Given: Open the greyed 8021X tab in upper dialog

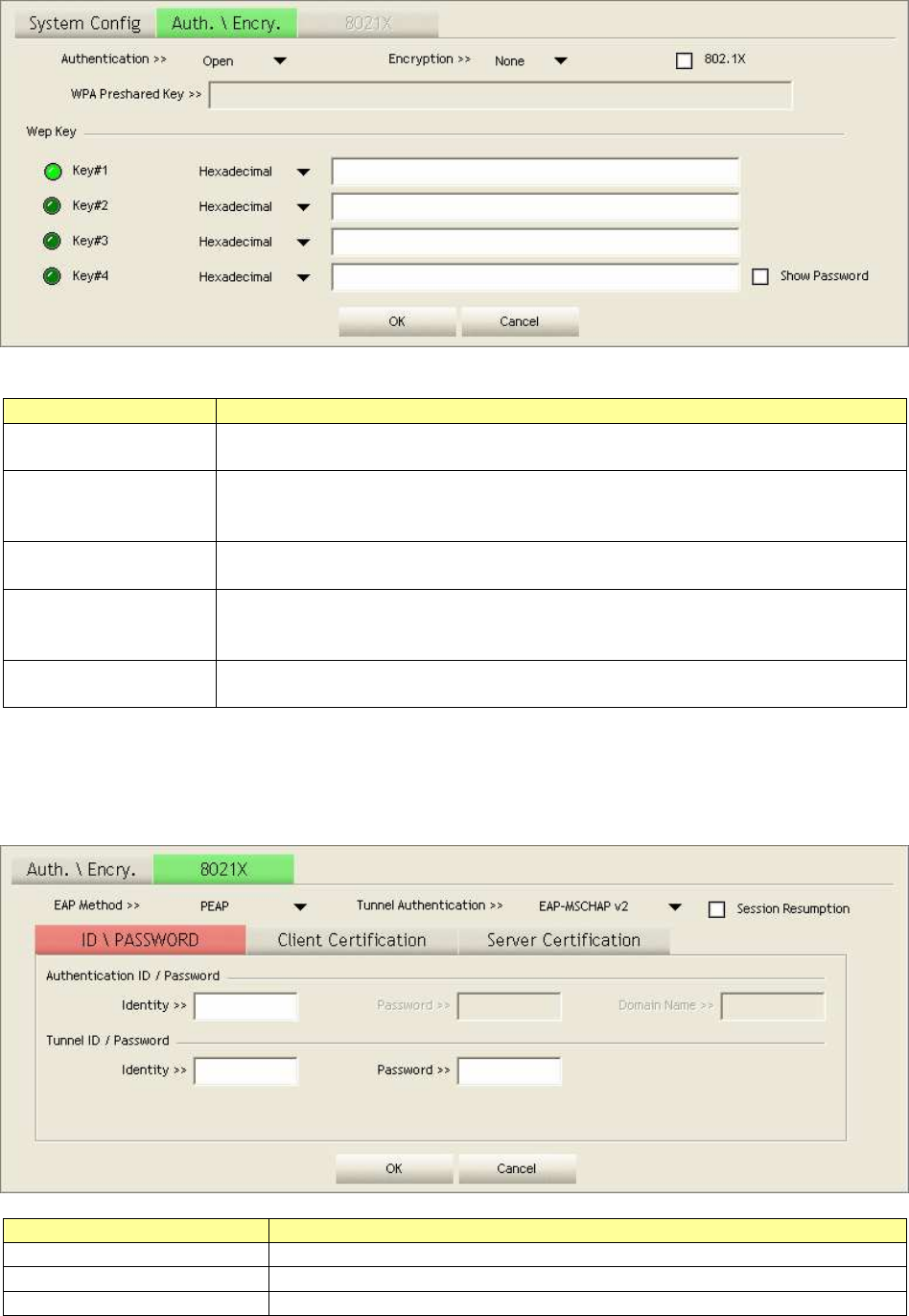Looking at the screenshot, I should point(368,24).
